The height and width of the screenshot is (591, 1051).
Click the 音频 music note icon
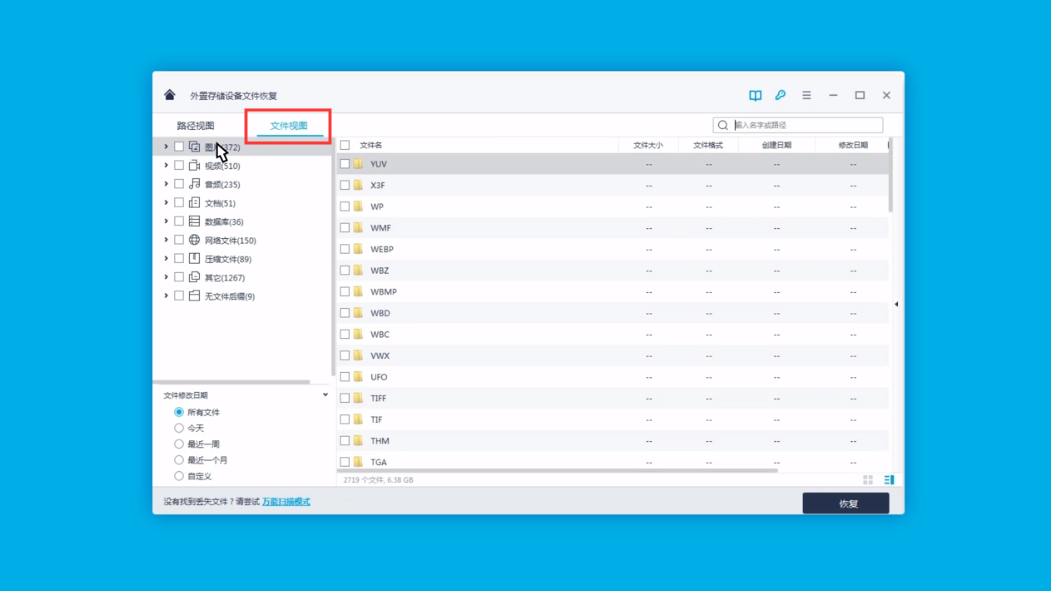(194, 184)
